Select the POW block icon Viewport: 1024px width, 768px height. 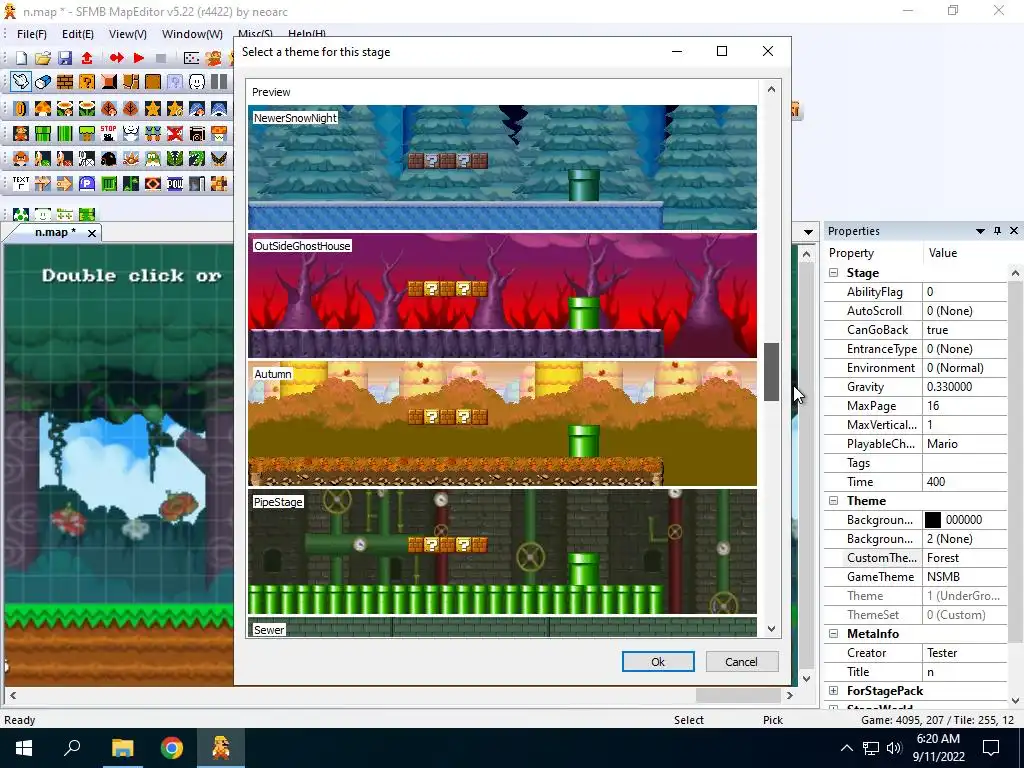(x=175, y=184)
